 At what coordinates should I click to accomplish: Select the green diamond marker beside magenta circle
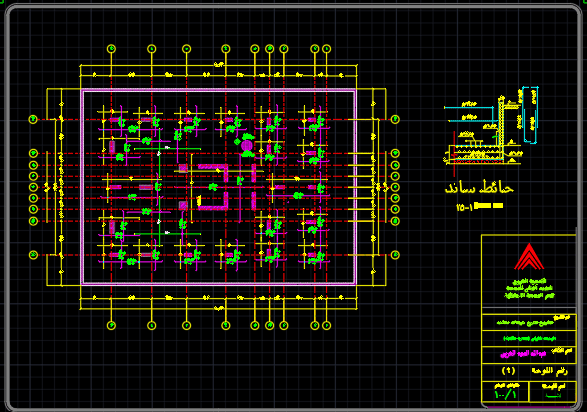point(237,142)
